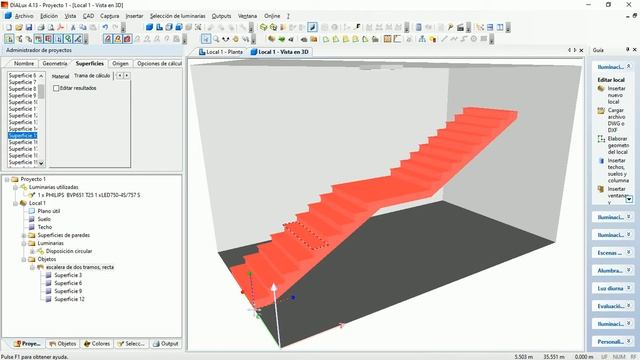Collapse the Objetos tree node
Viewport: 640px width, 360px height.
point(24,259)
